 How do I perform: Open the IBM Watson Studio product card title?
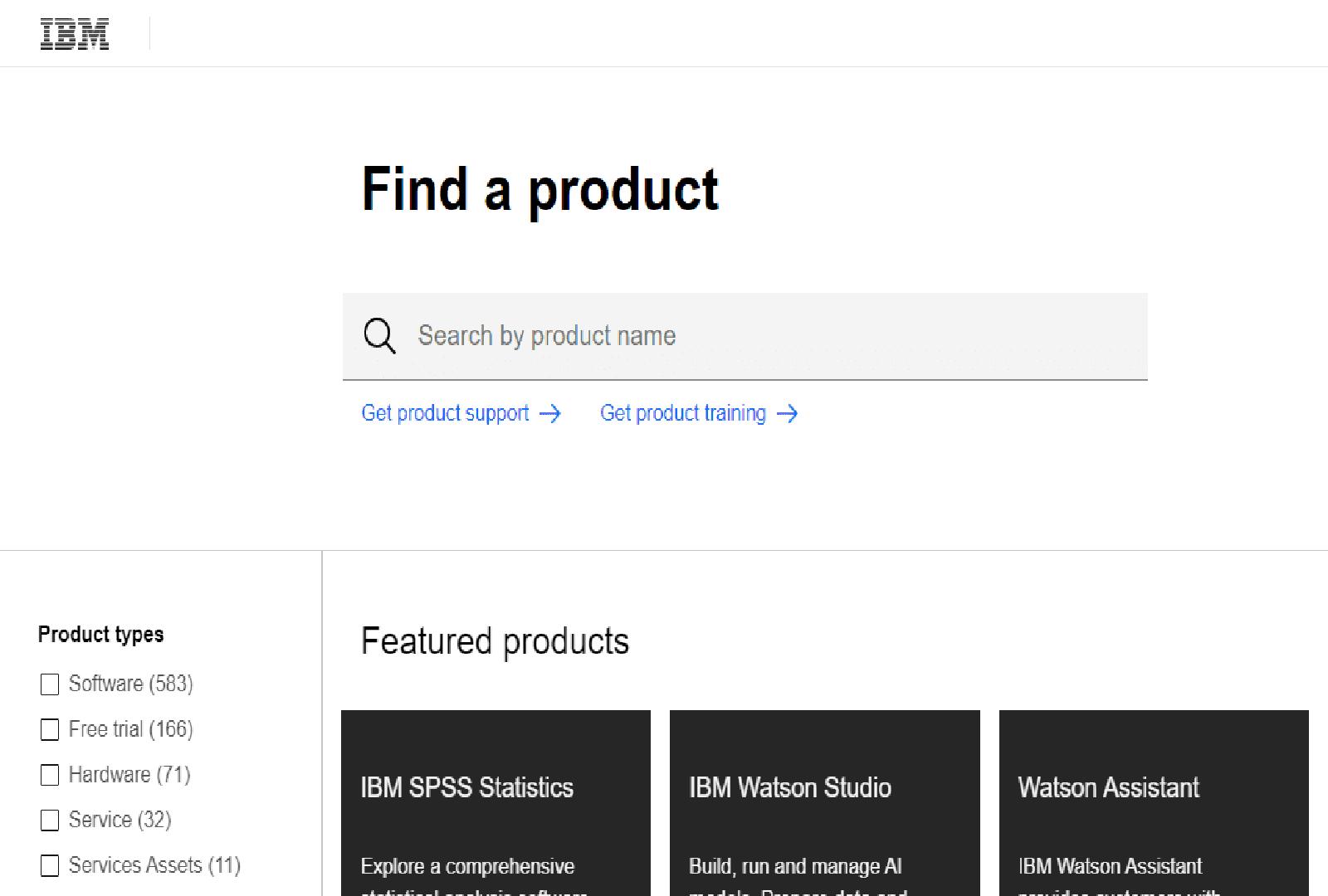pyautogui.click(x=789, y=787)
